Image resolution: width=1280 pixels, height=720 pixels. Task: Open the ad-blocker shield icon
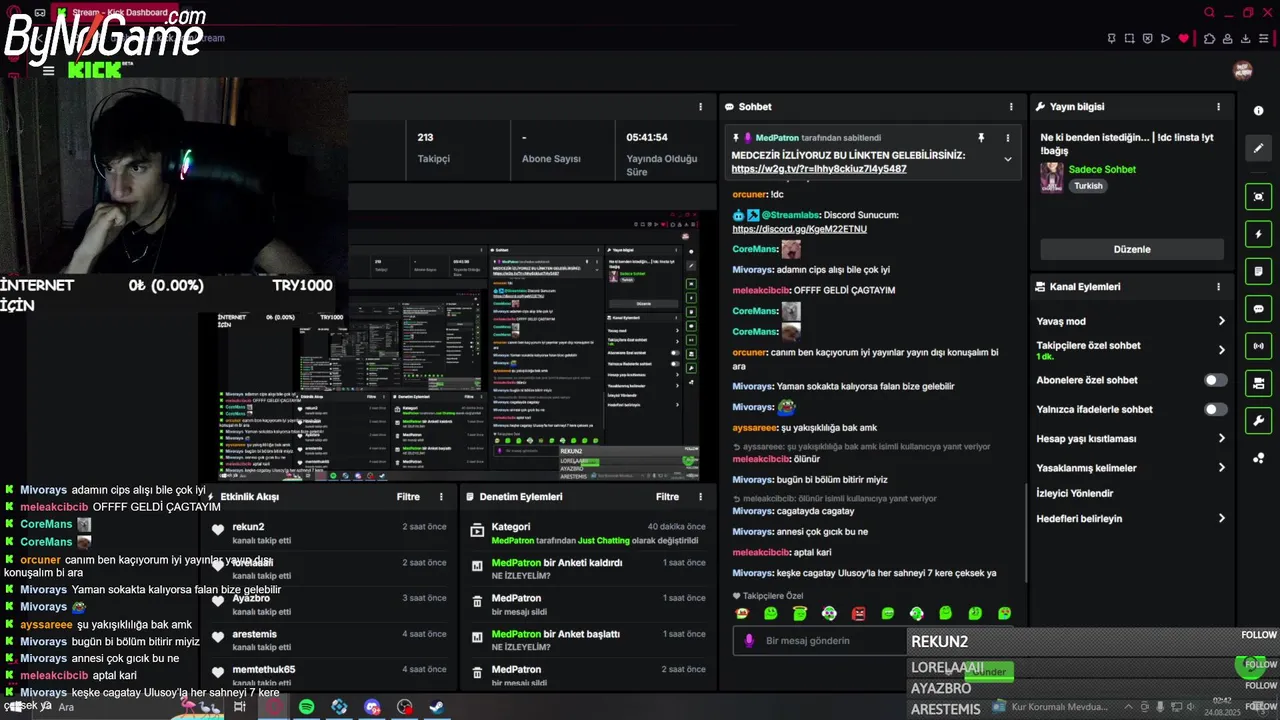point(1147,38)
